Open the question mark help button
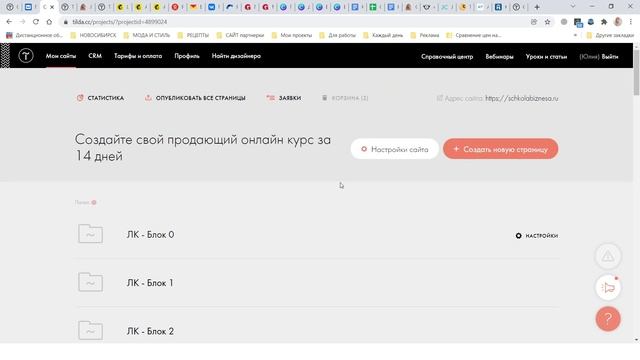 tap(608, 318)
